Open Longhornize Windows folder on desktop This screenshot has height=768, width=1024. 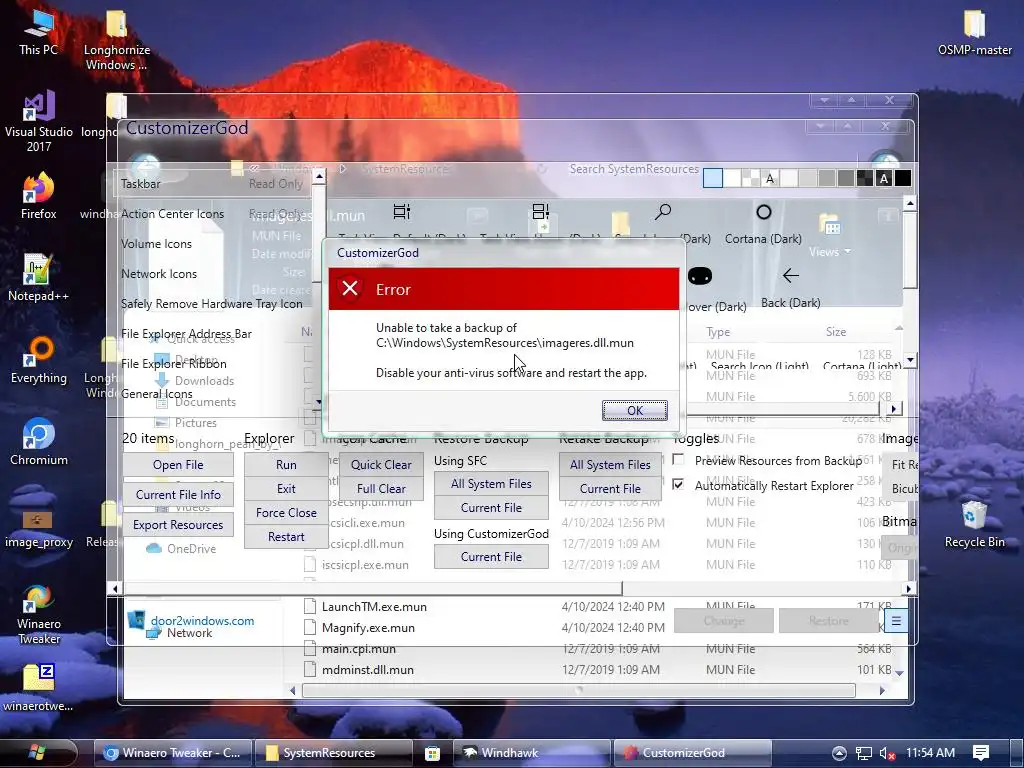click(116, 40)
